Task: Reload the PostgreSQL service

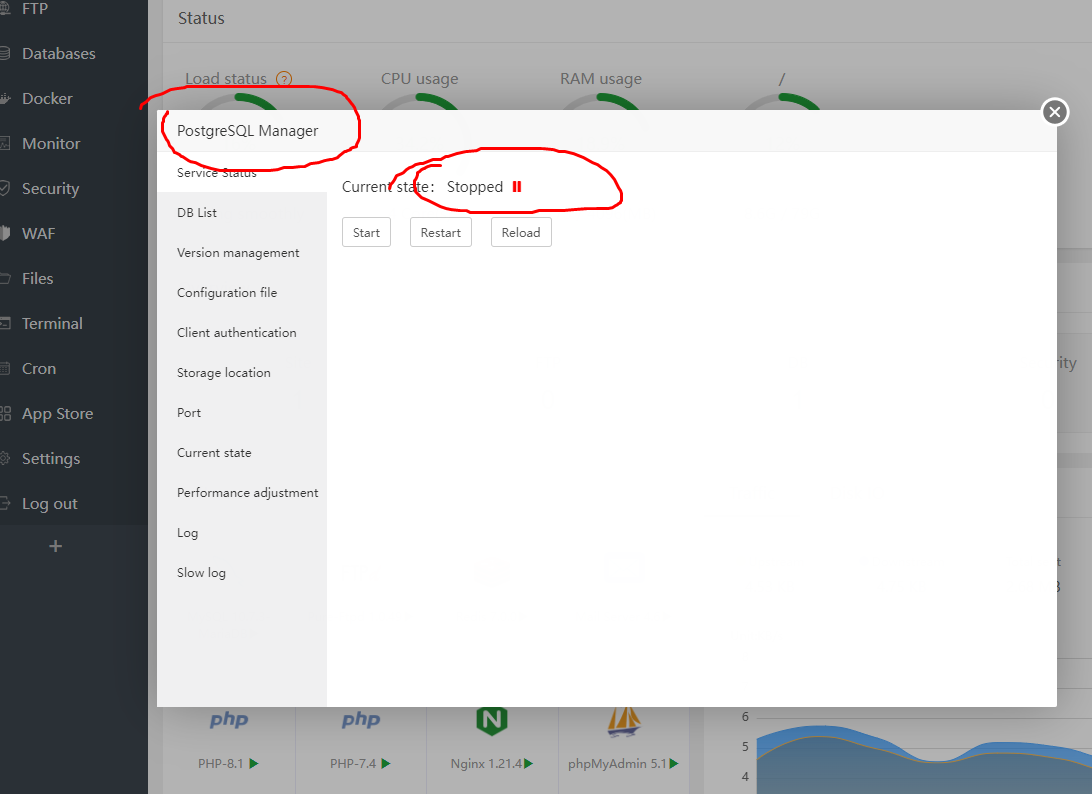Action: (x=521, y=233)
